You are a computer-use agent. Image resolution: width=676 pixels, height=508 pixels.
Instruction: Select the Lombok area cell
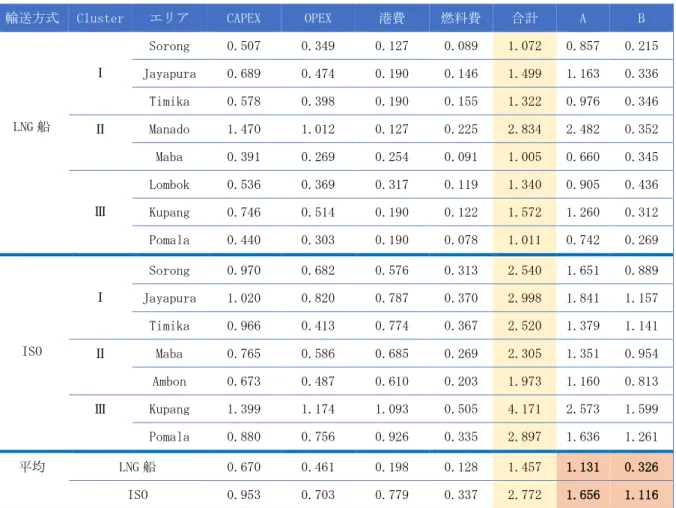pos(169,185)
